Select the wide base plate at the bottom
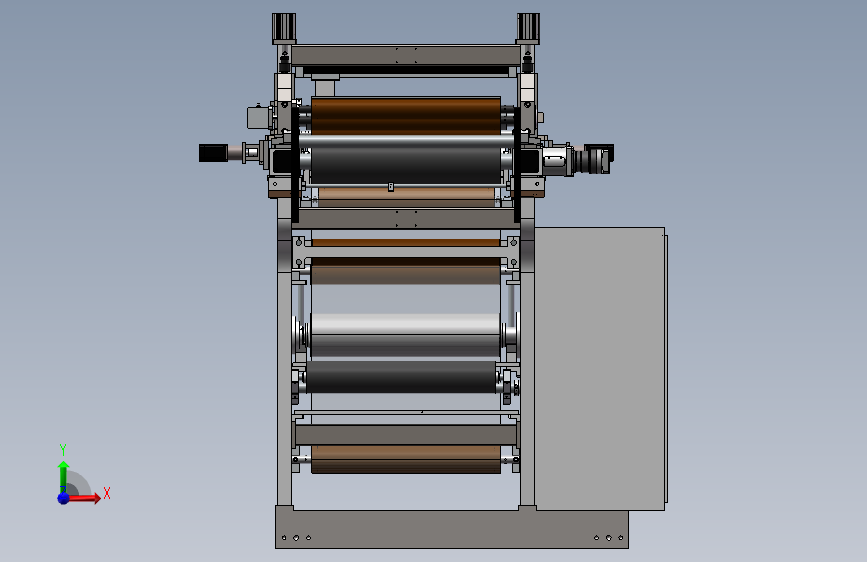Screen dimensions: 867x562 click(x=452, y=529)
